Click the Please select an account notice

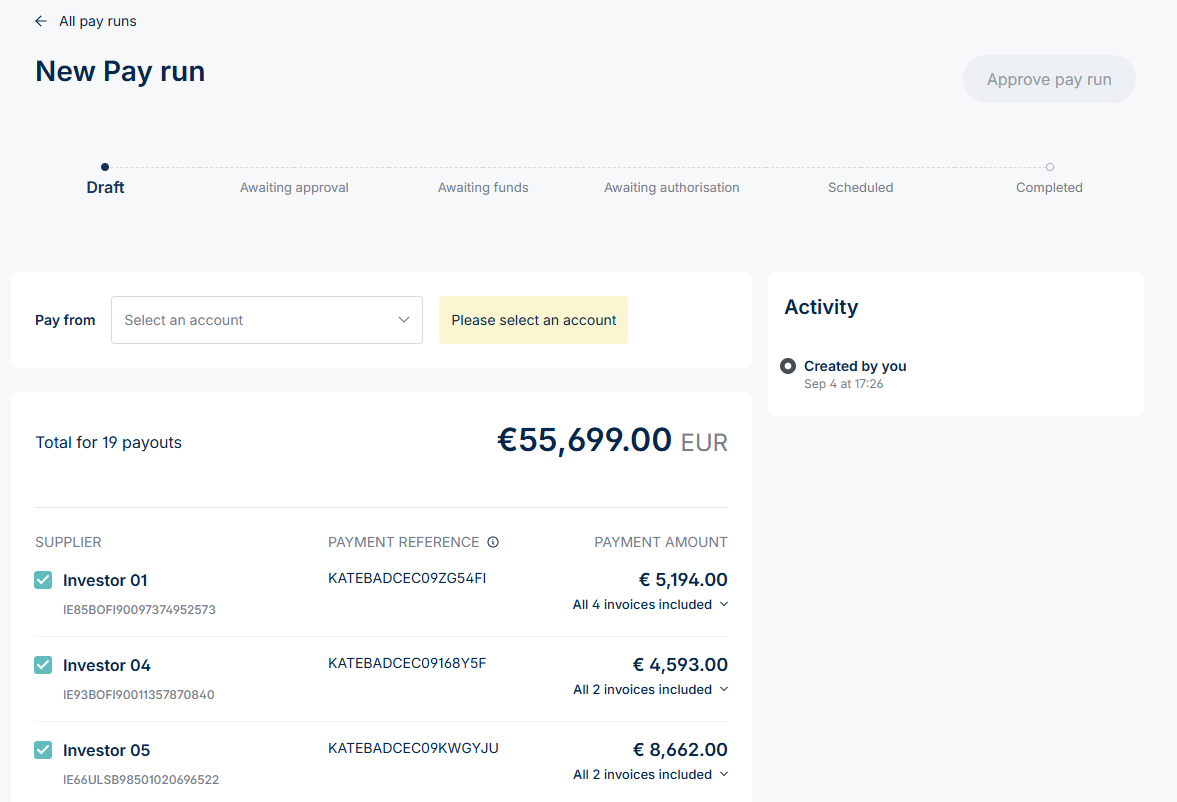click(534, 320)
